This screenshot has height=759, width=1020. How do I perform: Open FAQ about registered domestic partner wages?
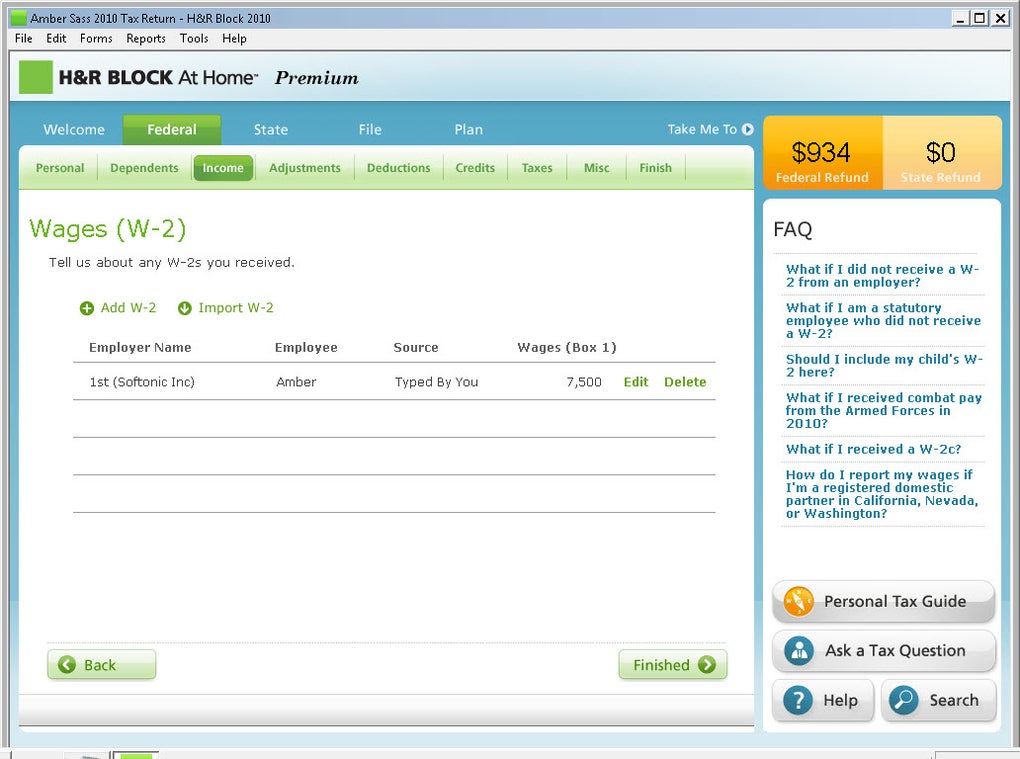tap(882, 494)
